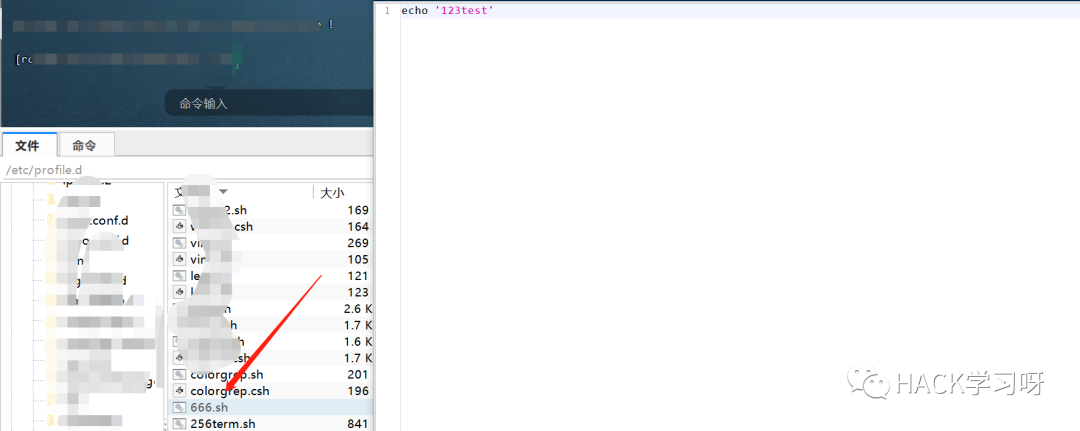
Task: Select the colorgrep.sh file
Action: [227, 375]
